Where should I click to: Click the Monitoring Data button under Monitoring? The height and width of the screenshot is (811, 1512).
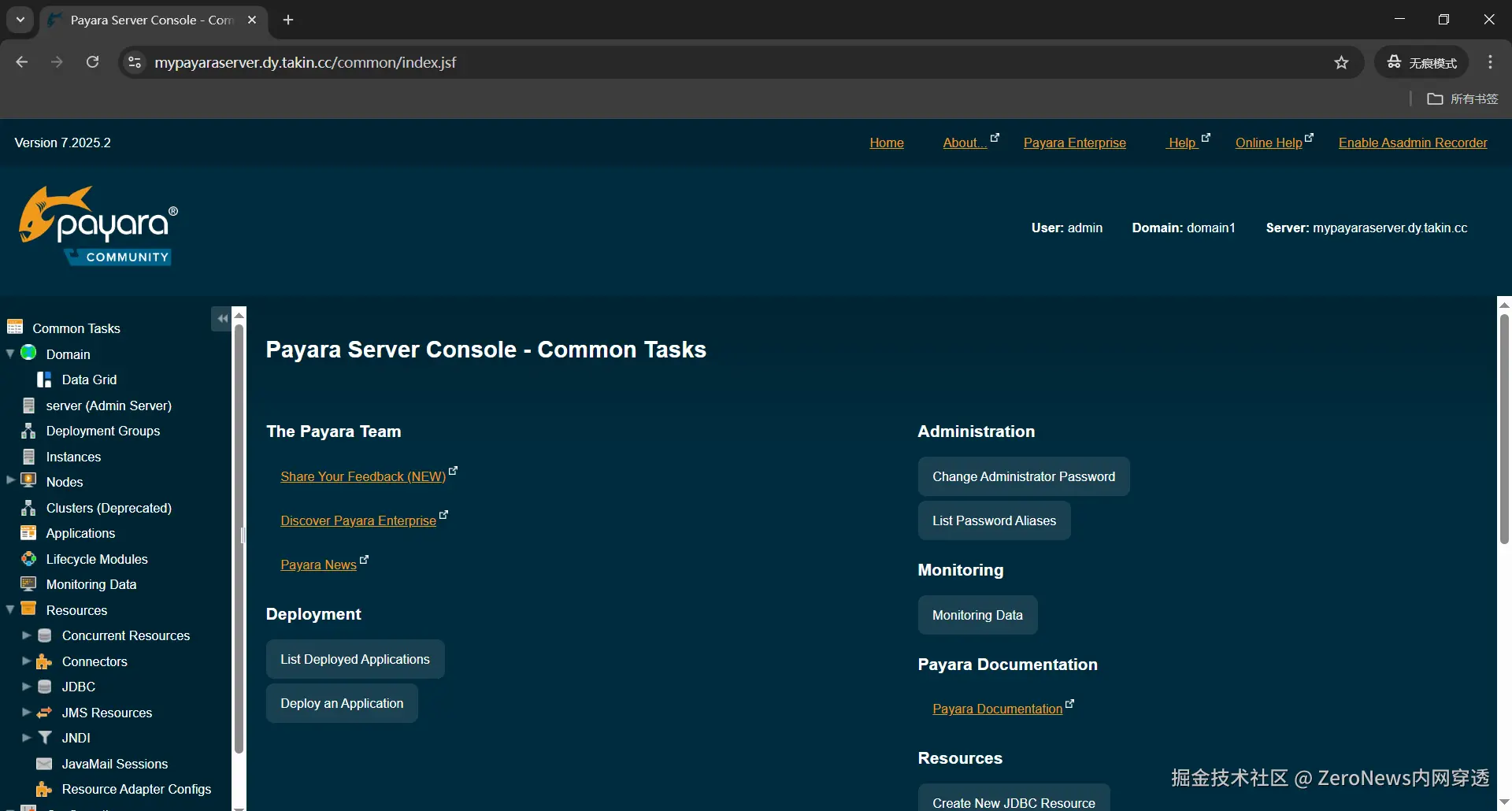click(977, 615)
